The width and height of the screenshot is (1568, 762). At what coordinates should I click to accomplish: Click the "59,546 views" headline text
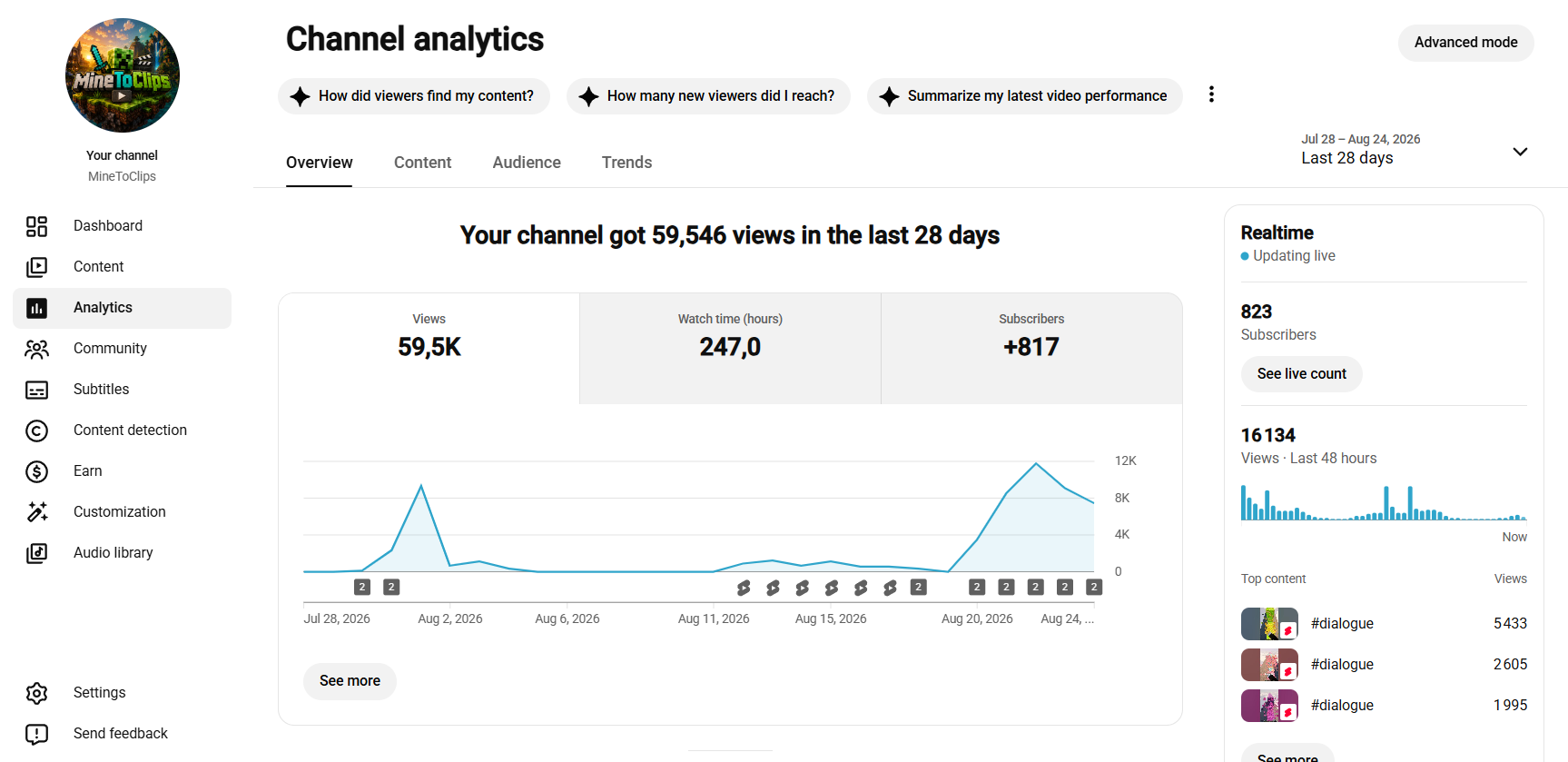tap(729, 235)
